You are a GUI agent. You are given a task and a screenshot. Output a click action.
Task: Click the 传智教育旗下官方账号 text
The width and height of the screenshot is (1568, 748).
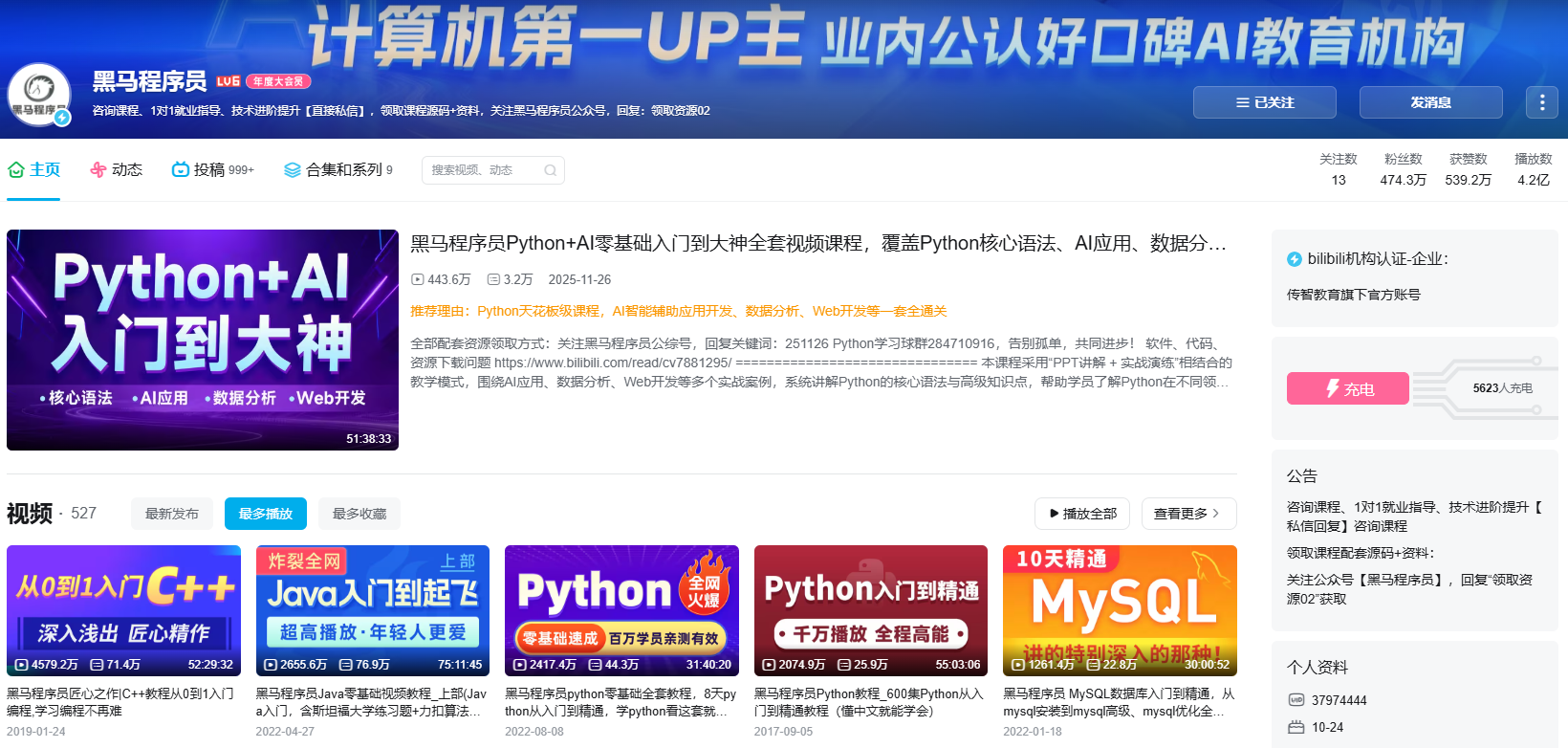tap(1354, 295)
